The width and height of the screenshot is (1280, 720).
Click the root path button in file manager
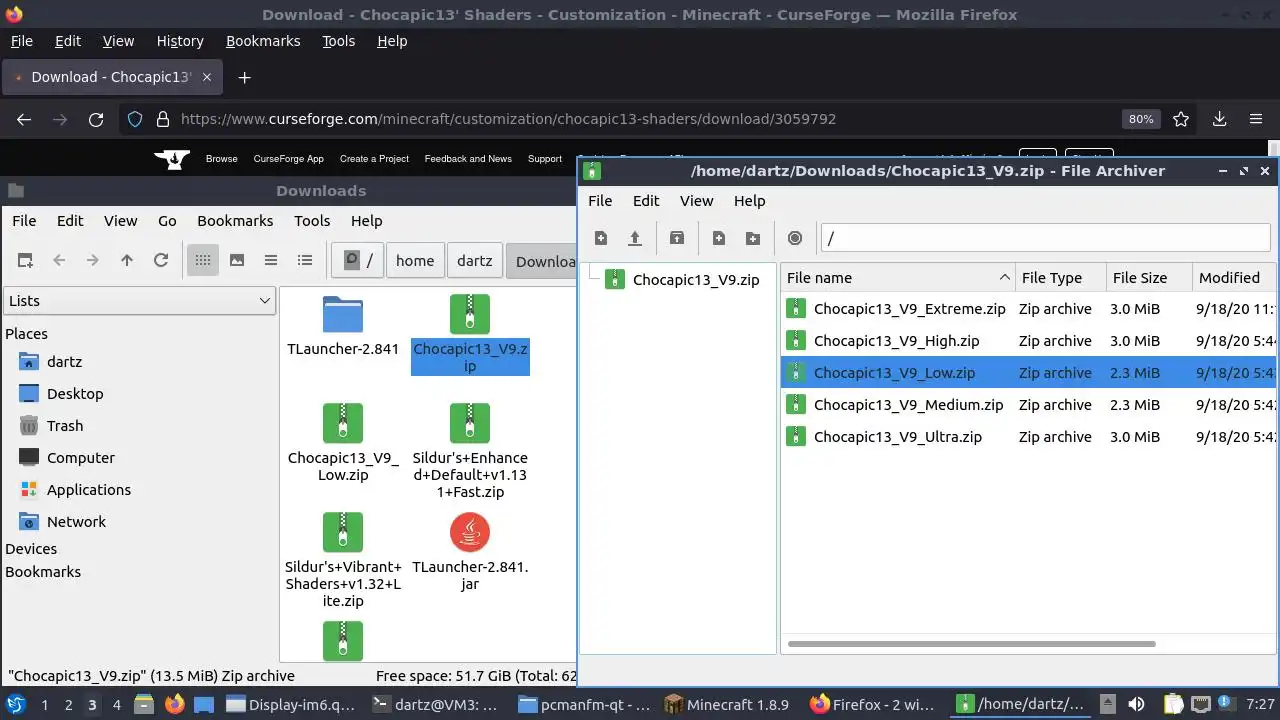pos(358,260)
